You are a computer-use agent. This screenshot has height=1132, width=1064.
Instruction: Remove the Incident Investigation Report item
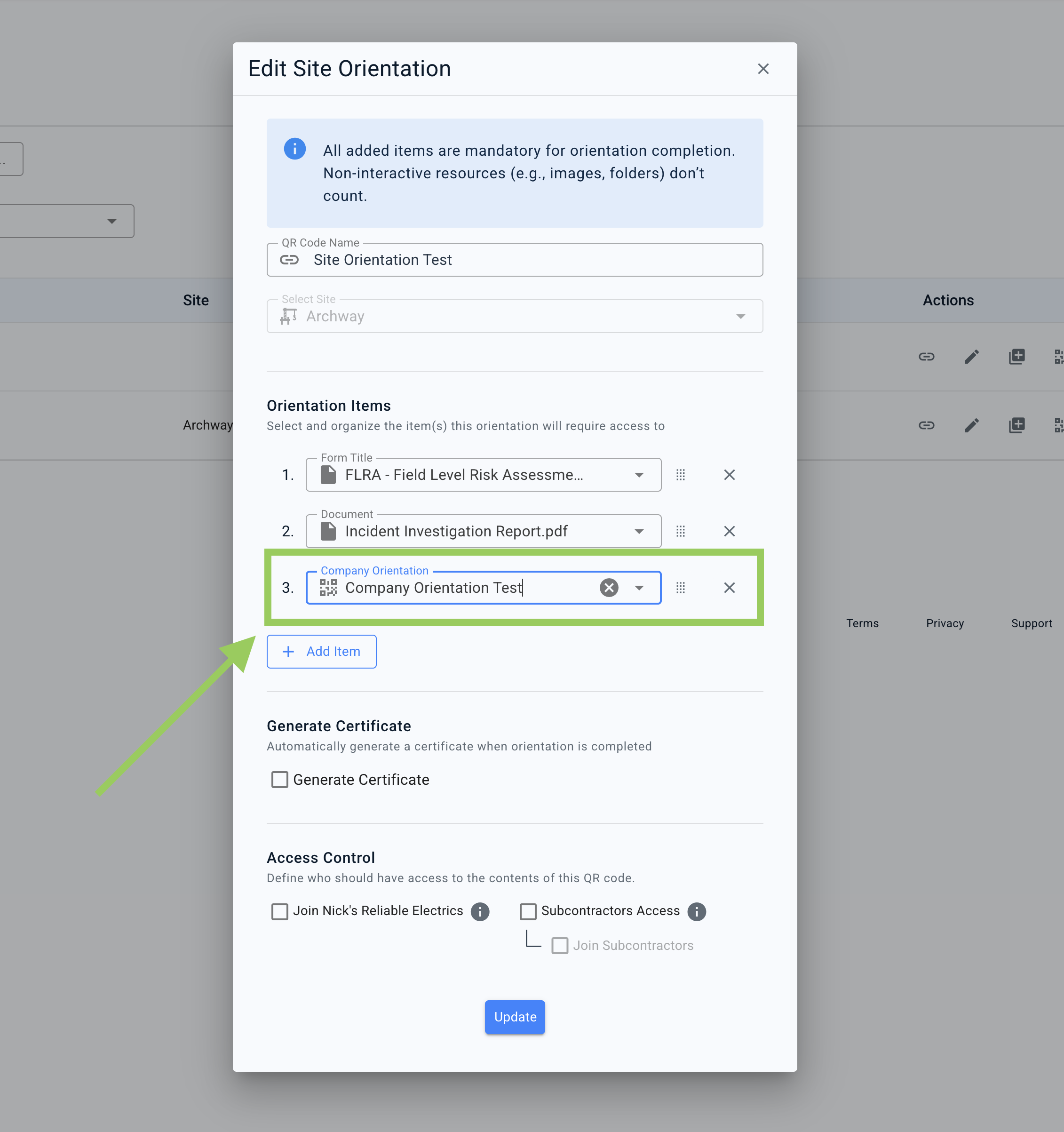[x=729, y=531]
